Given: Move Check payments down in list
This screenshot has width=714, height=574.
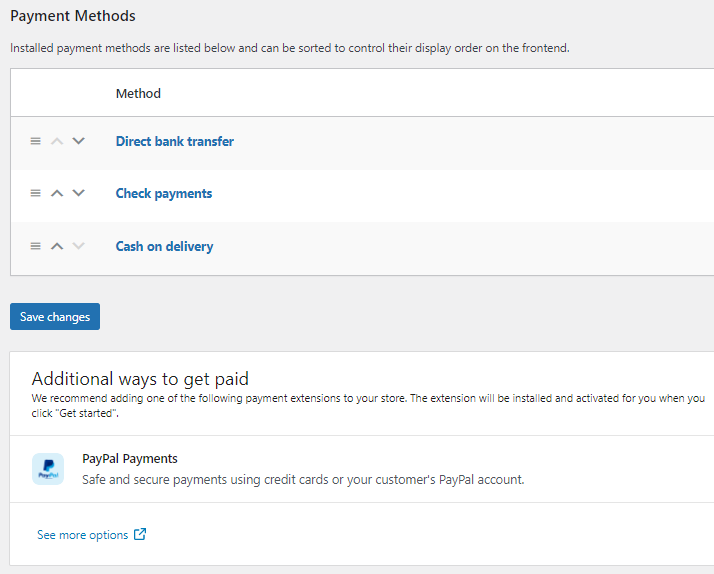Looking at the screenshot, I should click(x=79, y=193).
